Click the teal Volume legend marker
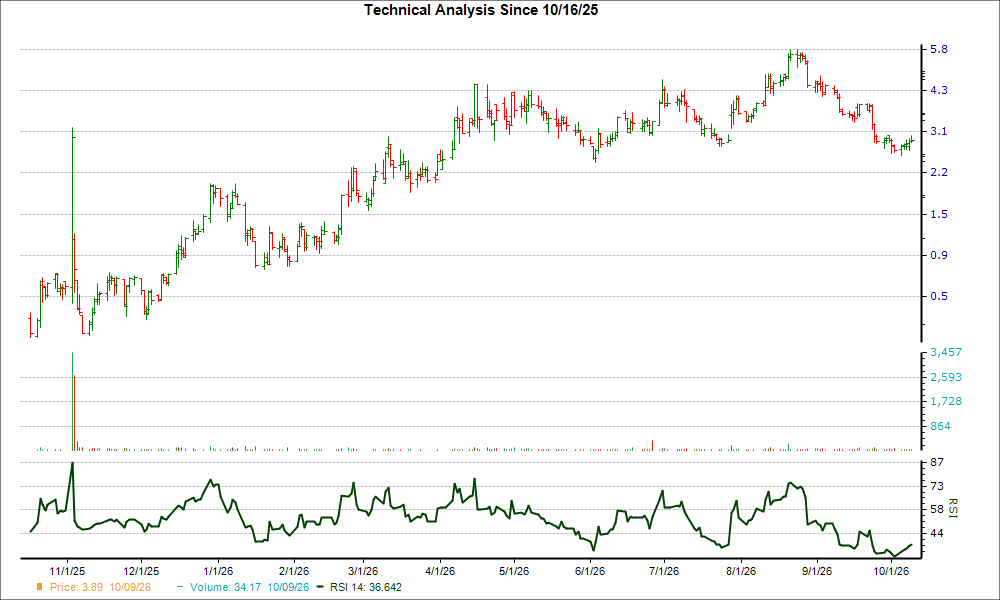The image size is (1000, 600). [x=180, y=587]
